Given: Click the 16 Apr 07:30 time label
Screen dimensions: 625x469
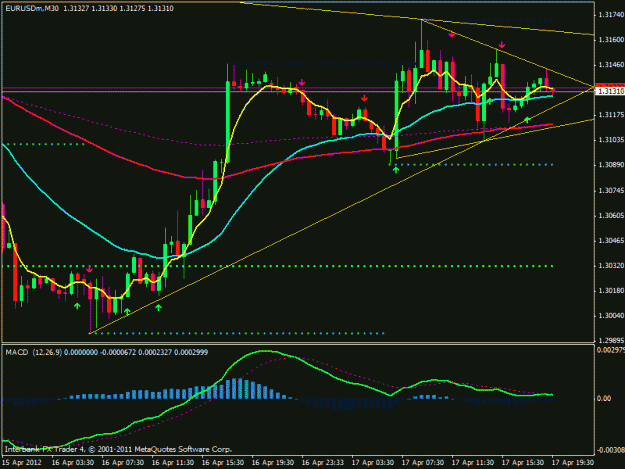Looking at the screenshot, I should point(122,463).
